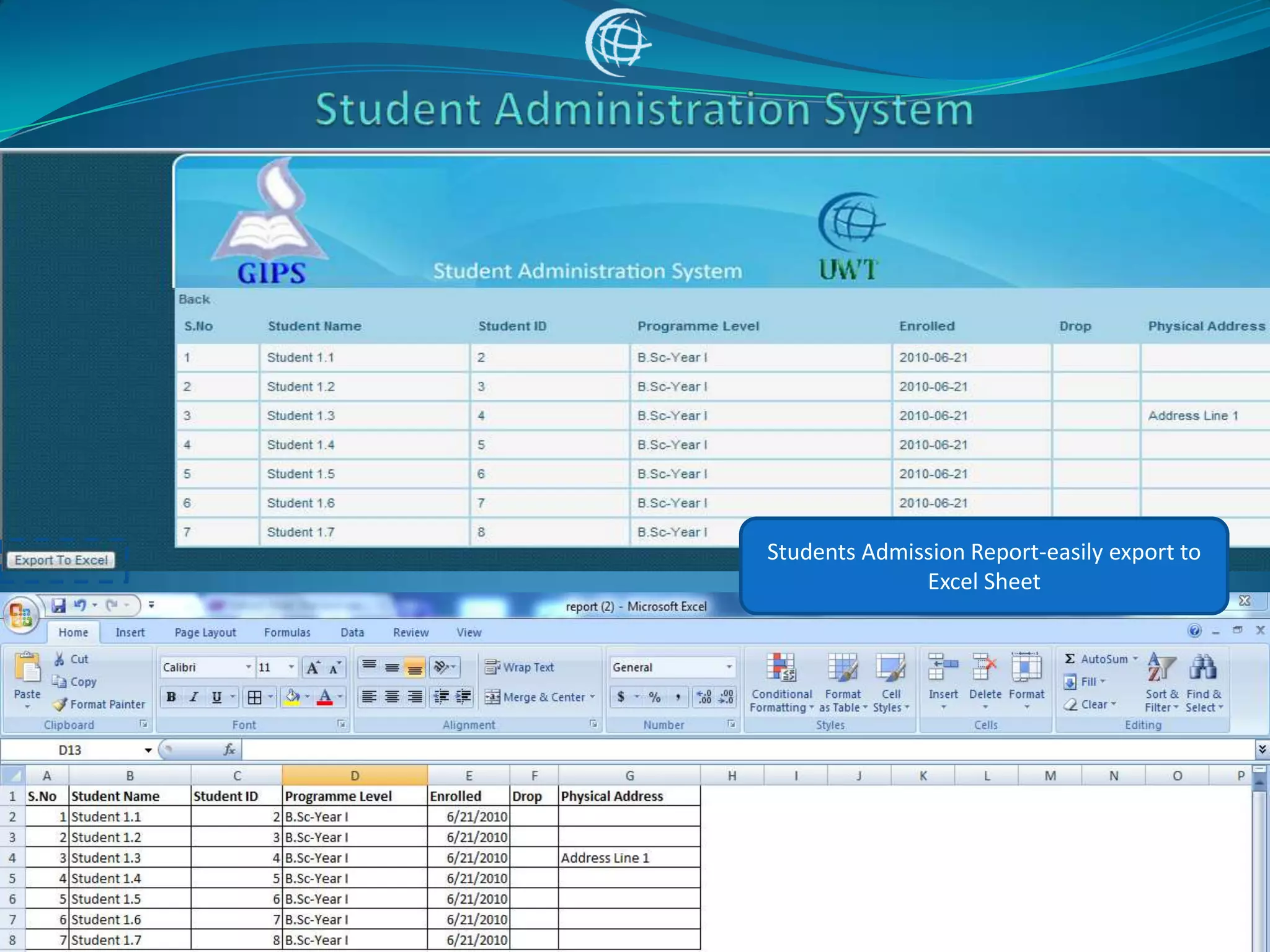Increase font size with Grow Font
Screen dimensions: 1270x952
tap(313, 668)
